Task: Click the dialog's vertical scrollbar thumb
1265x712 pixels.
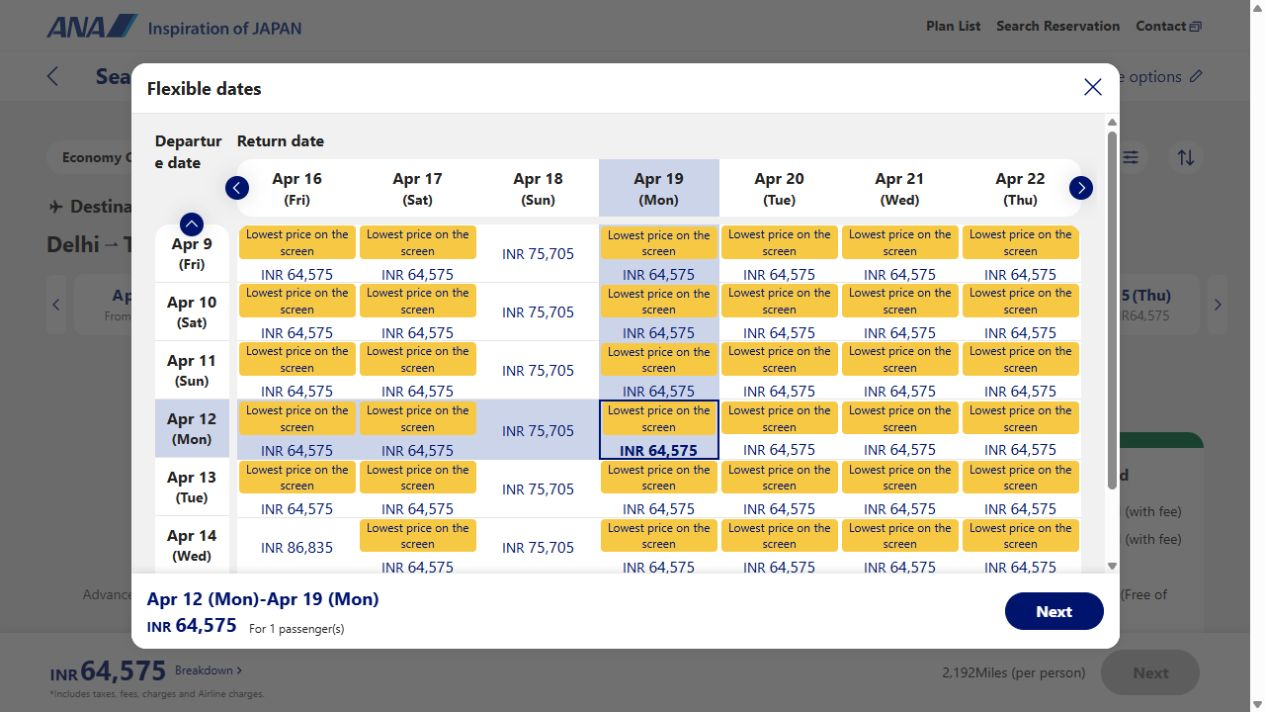Action: coord(1112,310)
